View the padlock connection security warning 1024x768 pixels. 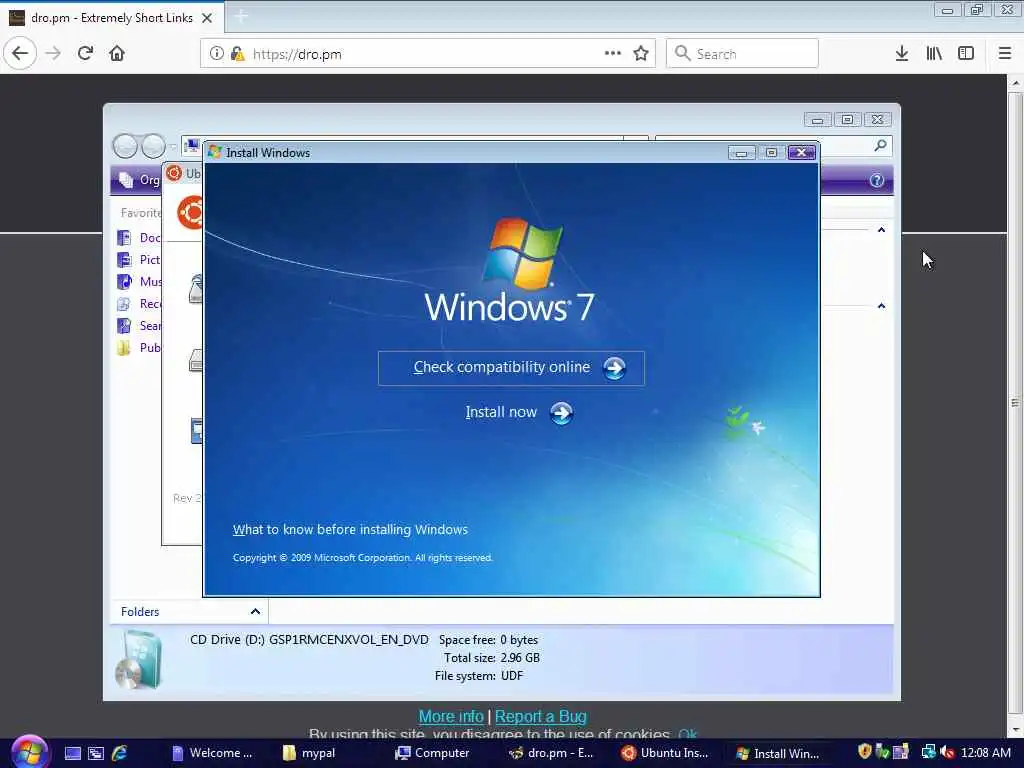237,54
